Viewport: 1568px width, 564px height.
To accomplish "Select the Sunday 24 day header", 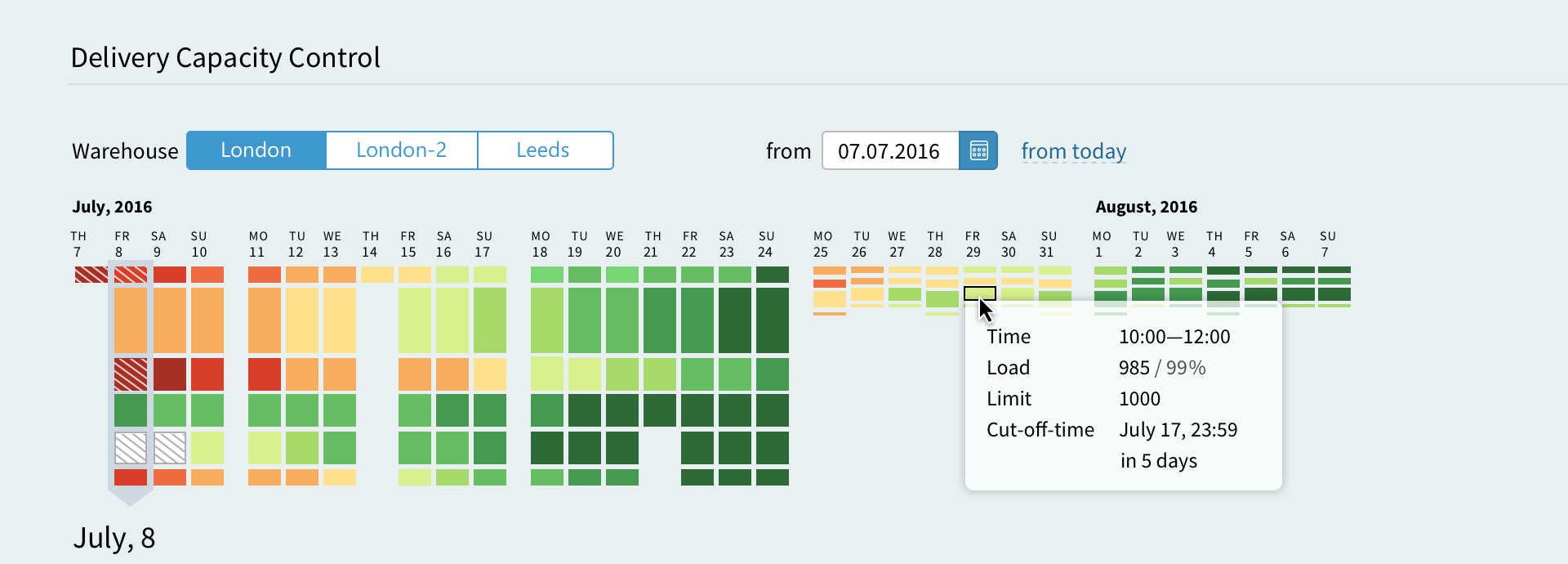I will tap(766, 244).
